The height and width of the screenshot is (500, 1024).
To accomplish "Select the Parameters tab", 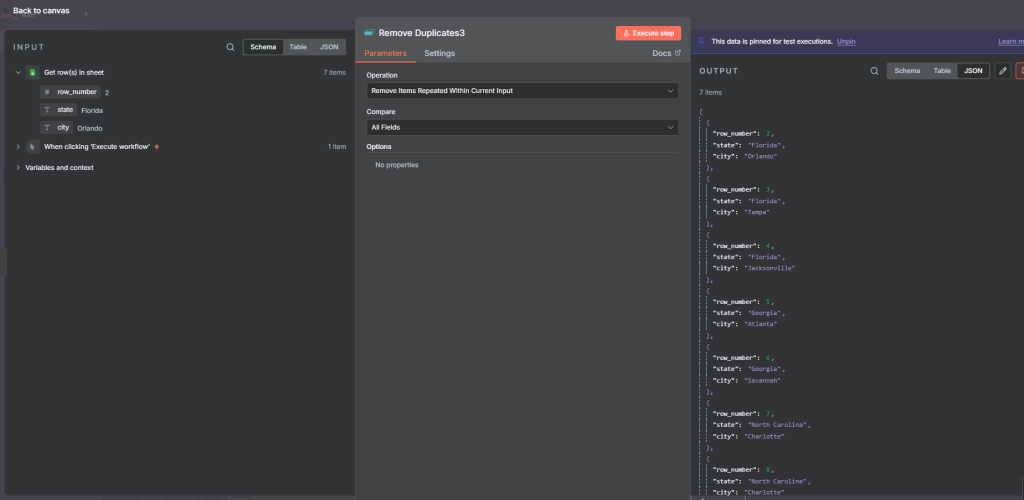I will click(385, 53).
